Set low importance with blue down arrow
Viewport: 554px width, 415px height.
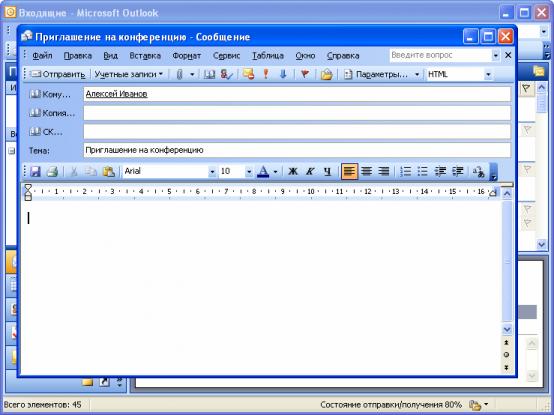pyautogui.click(x=283, y=75)
